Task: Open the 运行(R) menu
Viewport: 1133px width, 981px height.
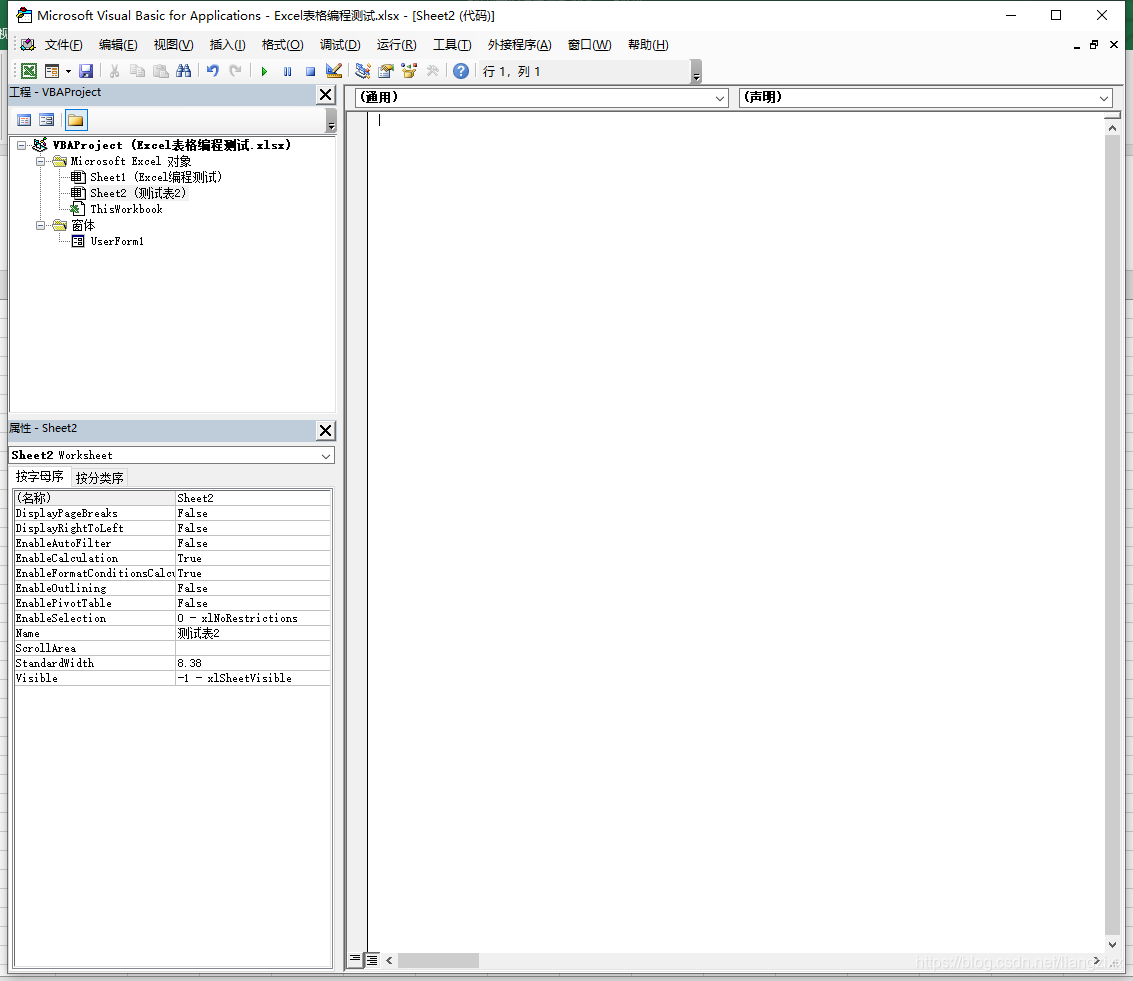Action: tap(396, 45)
